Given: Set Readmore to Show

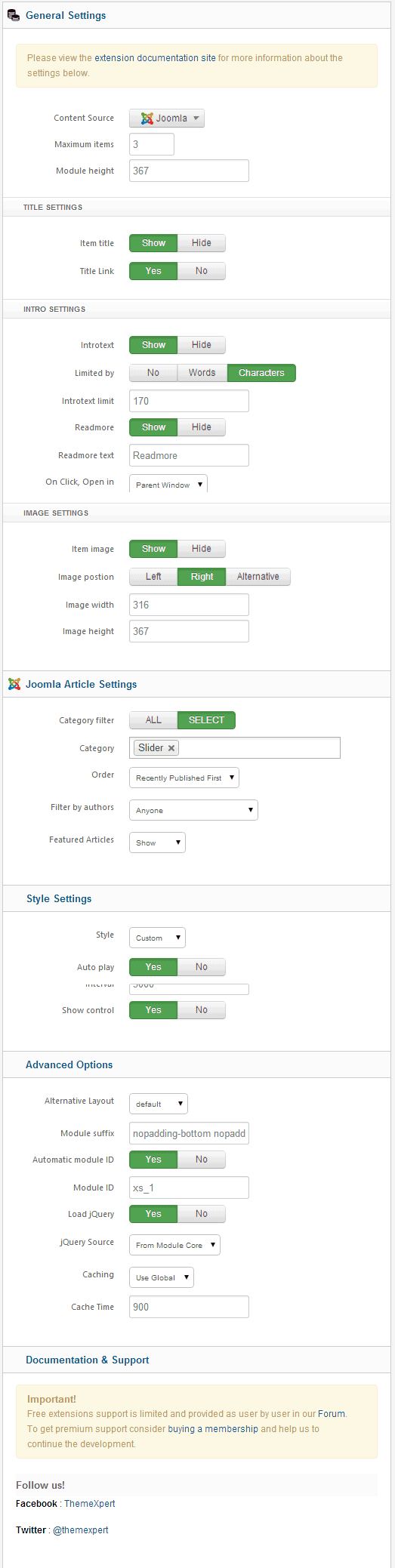Looking at the screenshot, I should pos(153,427).
